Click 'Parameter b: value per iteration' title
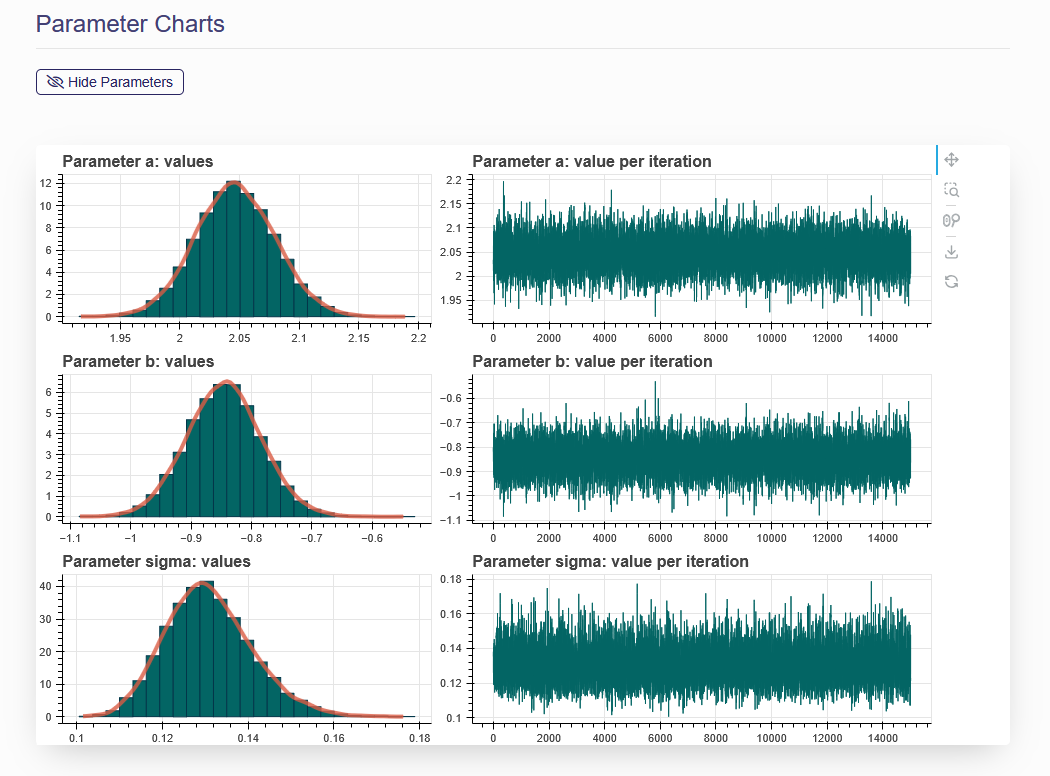1050x776 pixels. coord(592,361)
